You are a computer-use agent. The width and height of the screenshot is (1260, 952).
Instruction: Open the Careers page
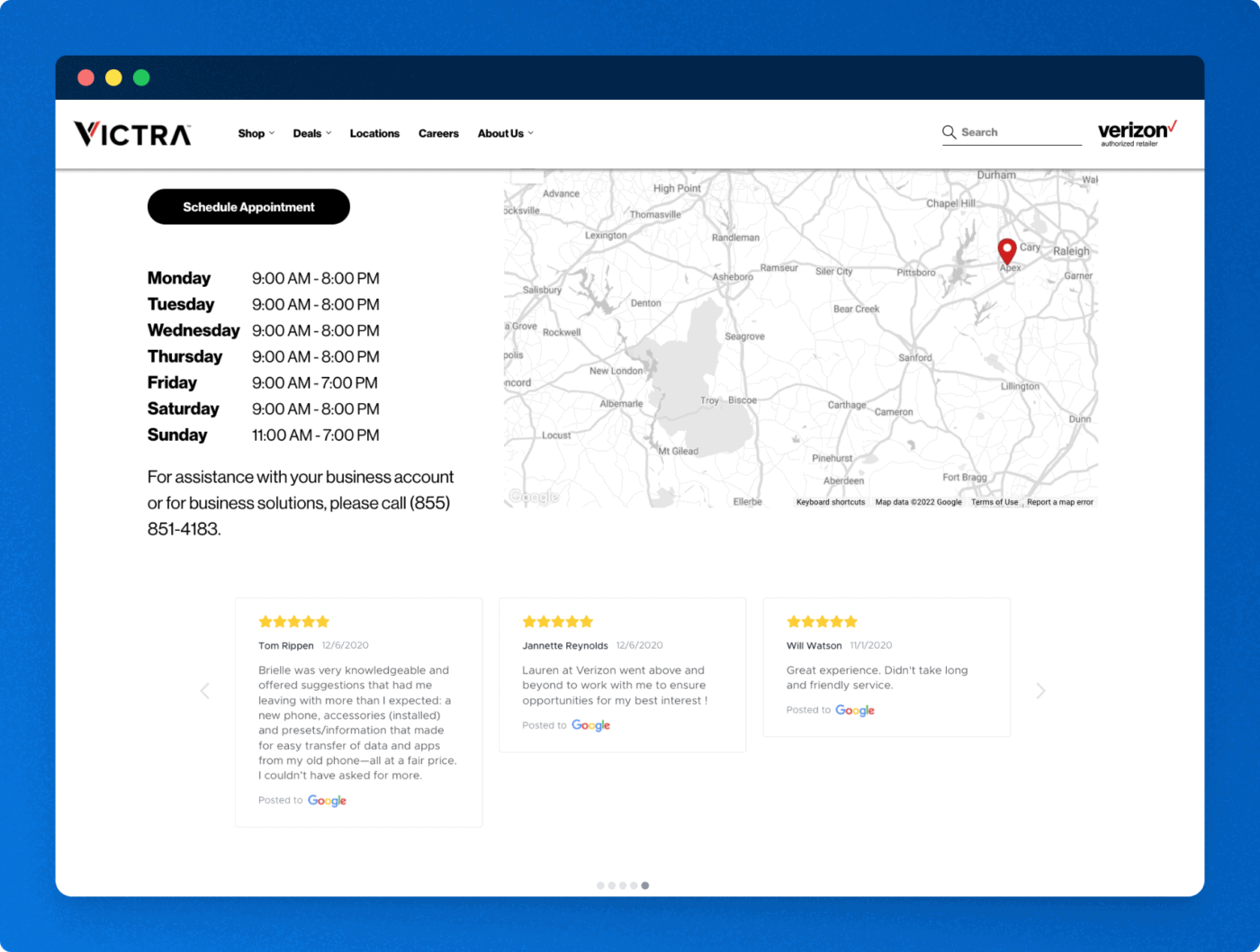click(438, 133)
